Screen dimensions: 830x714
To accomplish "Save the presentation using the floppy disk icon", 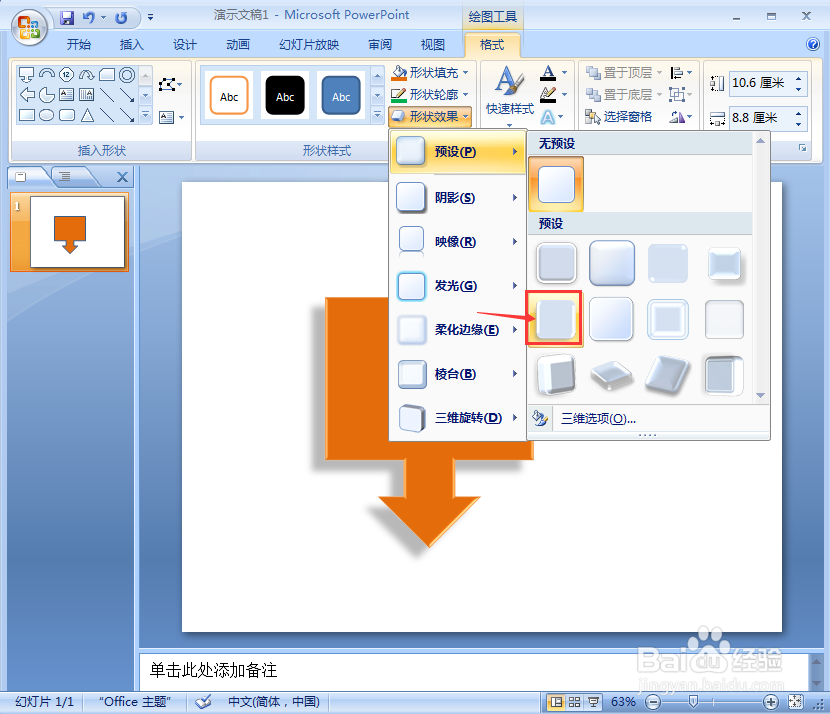I will pyautogui.click(x=67, y=17).
